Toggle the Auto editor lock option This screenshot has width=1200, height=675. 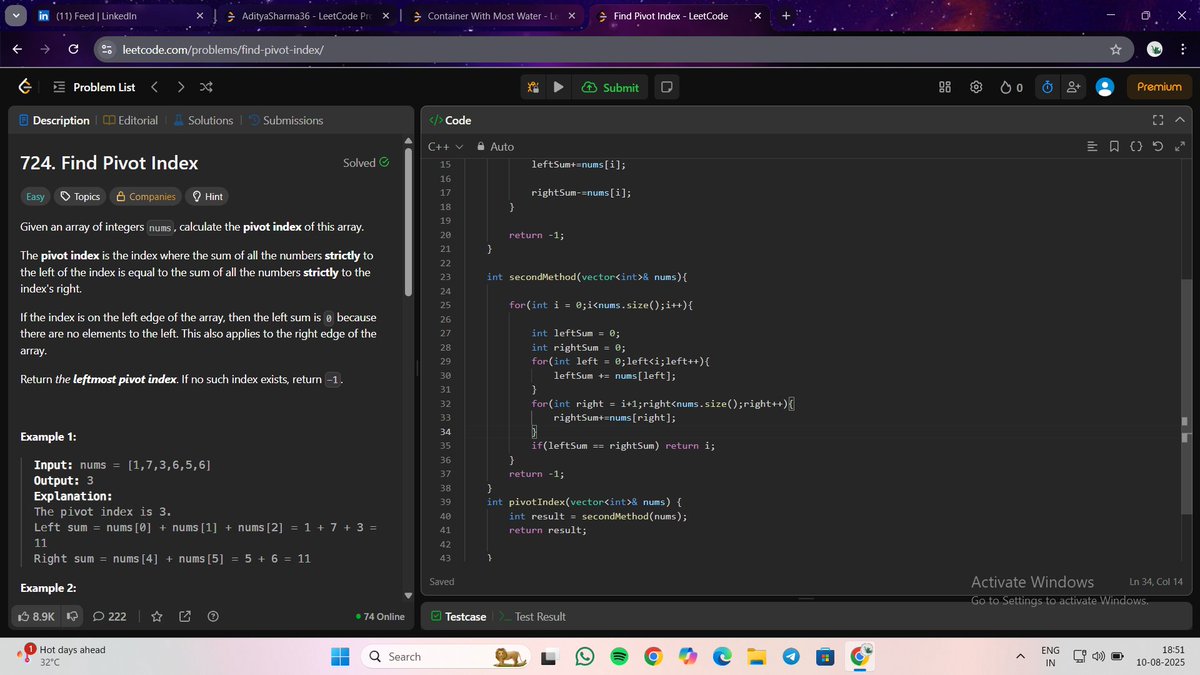[x=495, y=147]
